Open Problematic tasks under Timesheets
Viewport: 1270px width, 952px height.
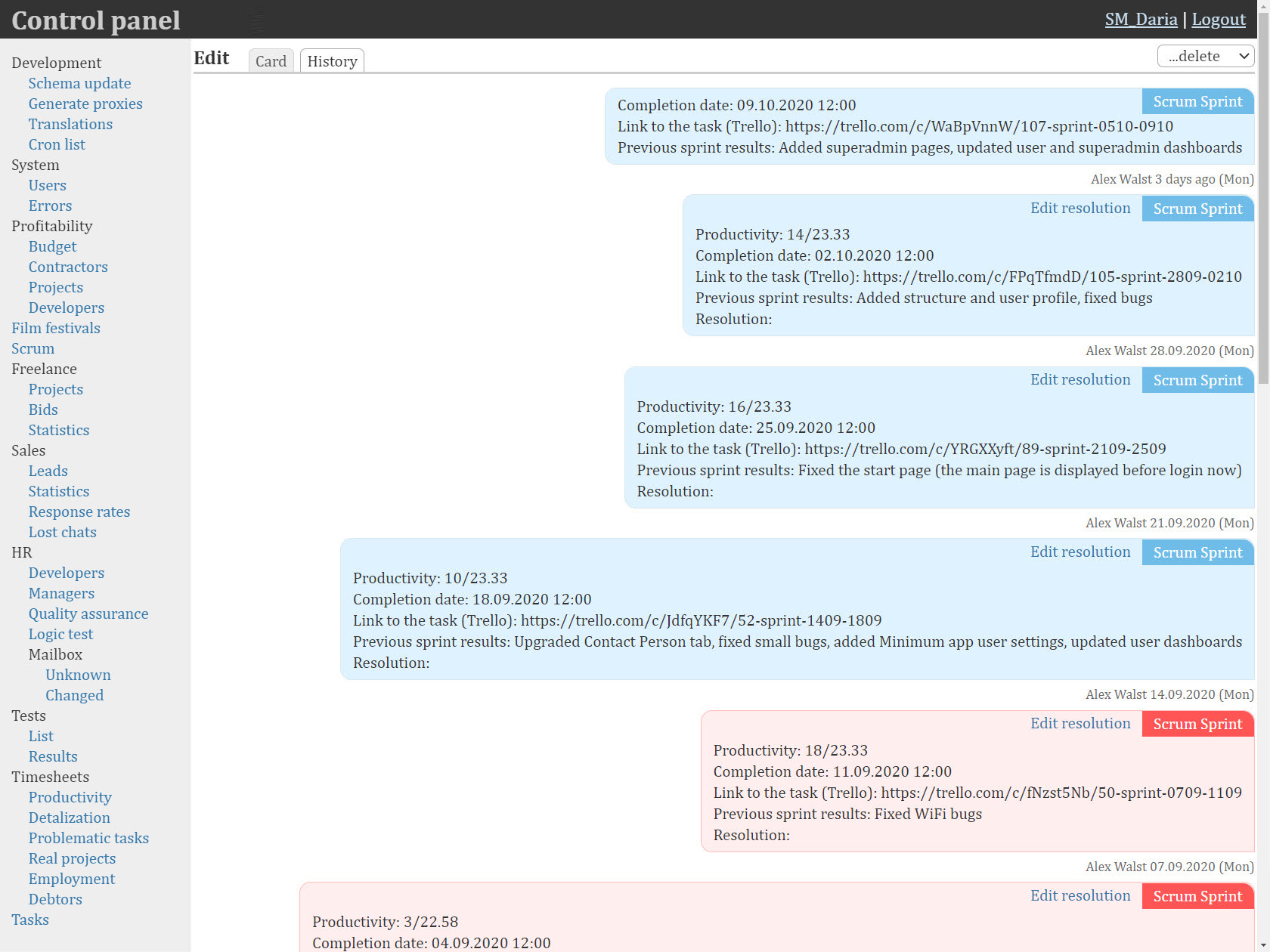[88, 838]
